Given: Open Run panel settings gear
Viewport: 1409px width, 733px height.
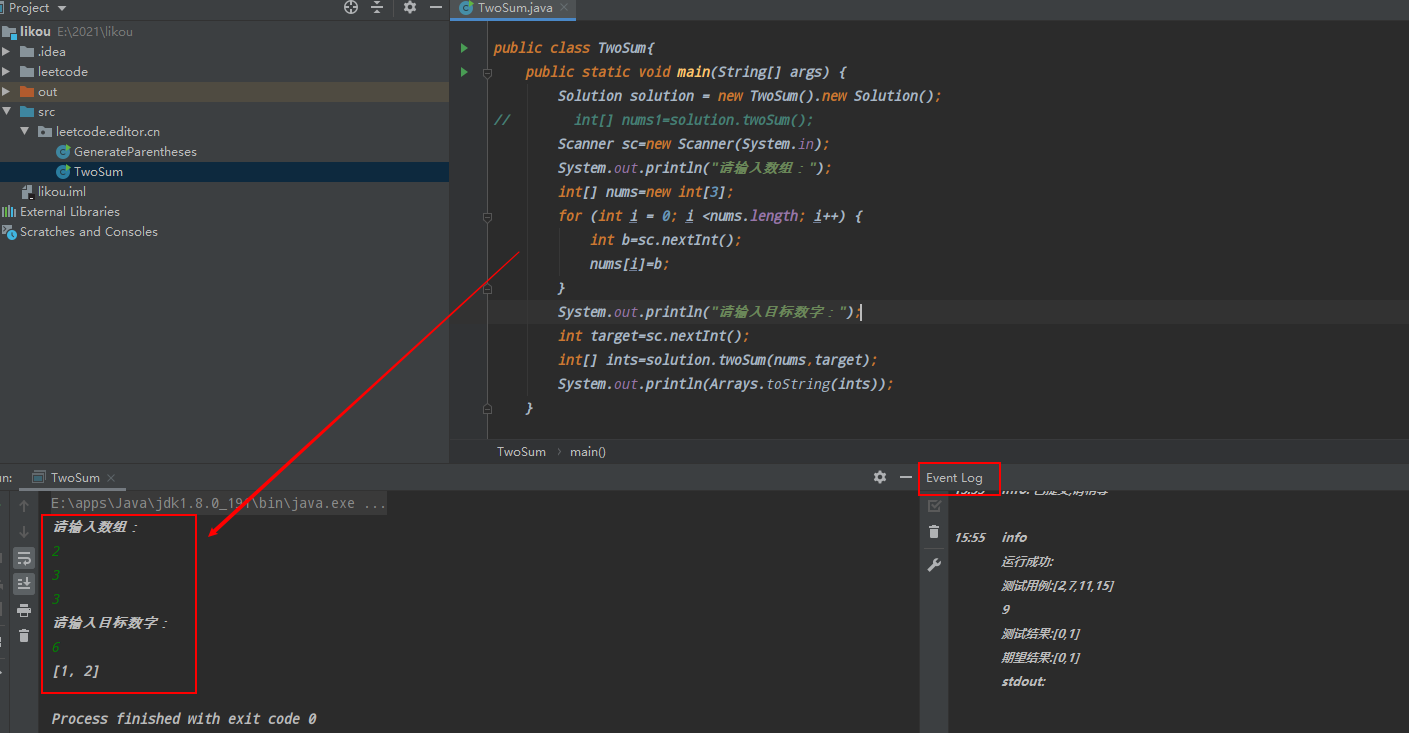Looking at the screenshot, I should [x=880, y=477].
